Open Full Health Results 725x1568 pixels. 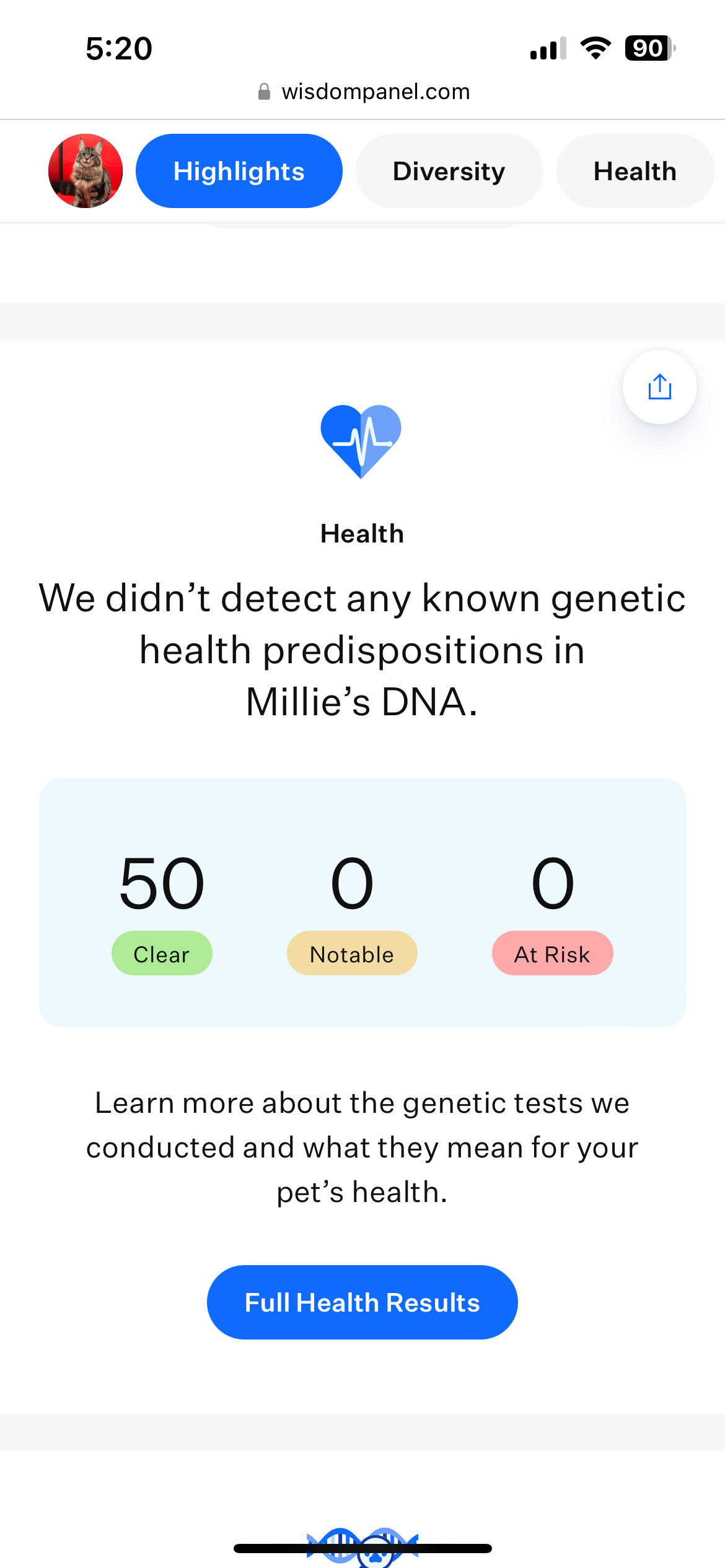point(362,1302)
